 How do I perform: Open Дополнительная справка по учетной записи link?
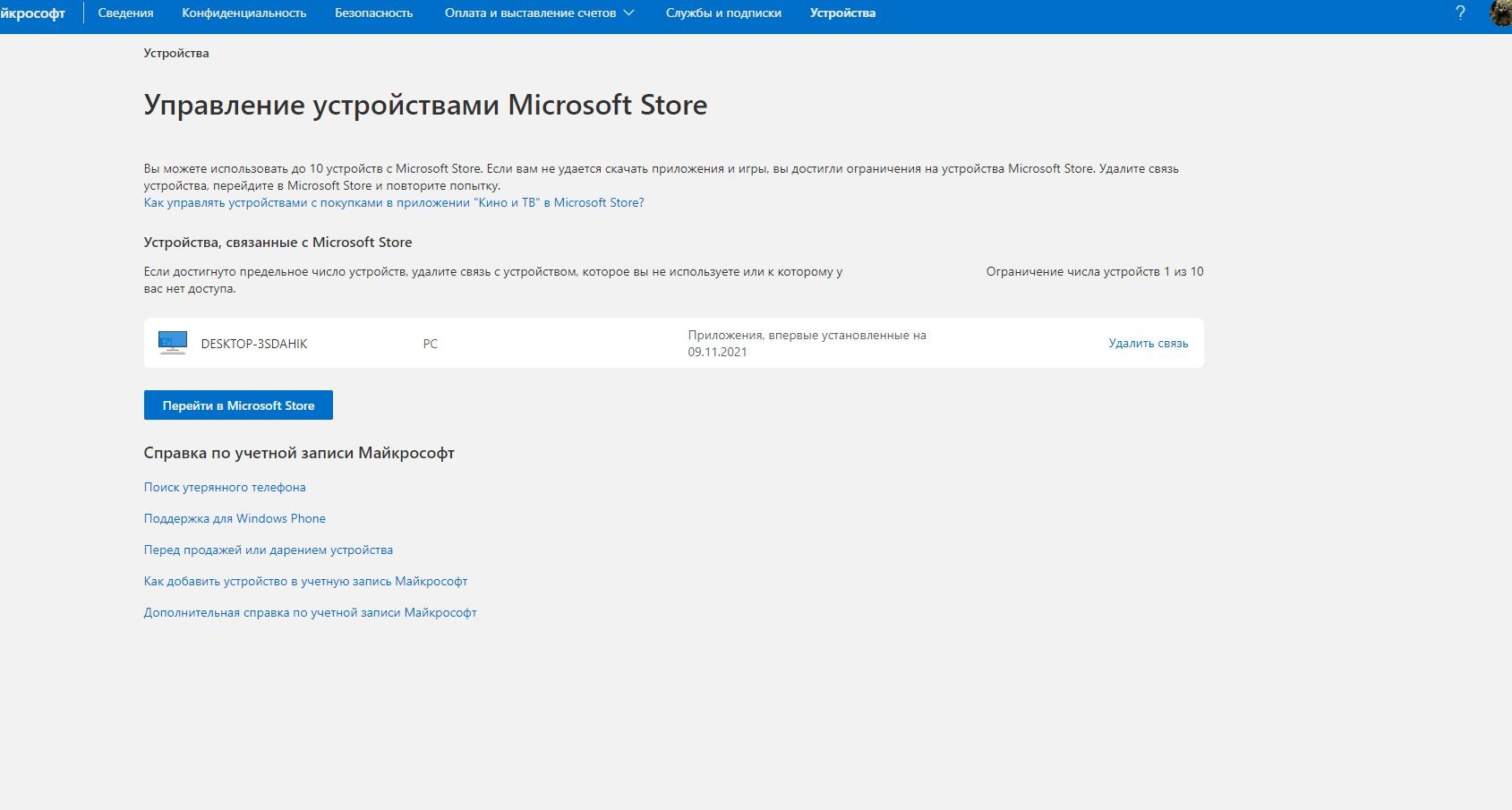coord(310,612)
